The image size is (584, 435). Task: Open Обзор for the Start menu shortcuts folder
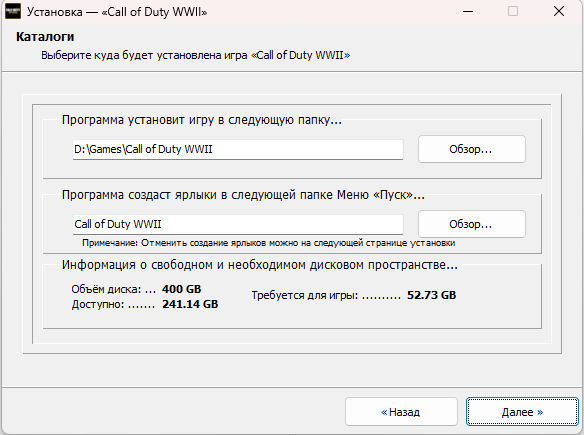472,224
